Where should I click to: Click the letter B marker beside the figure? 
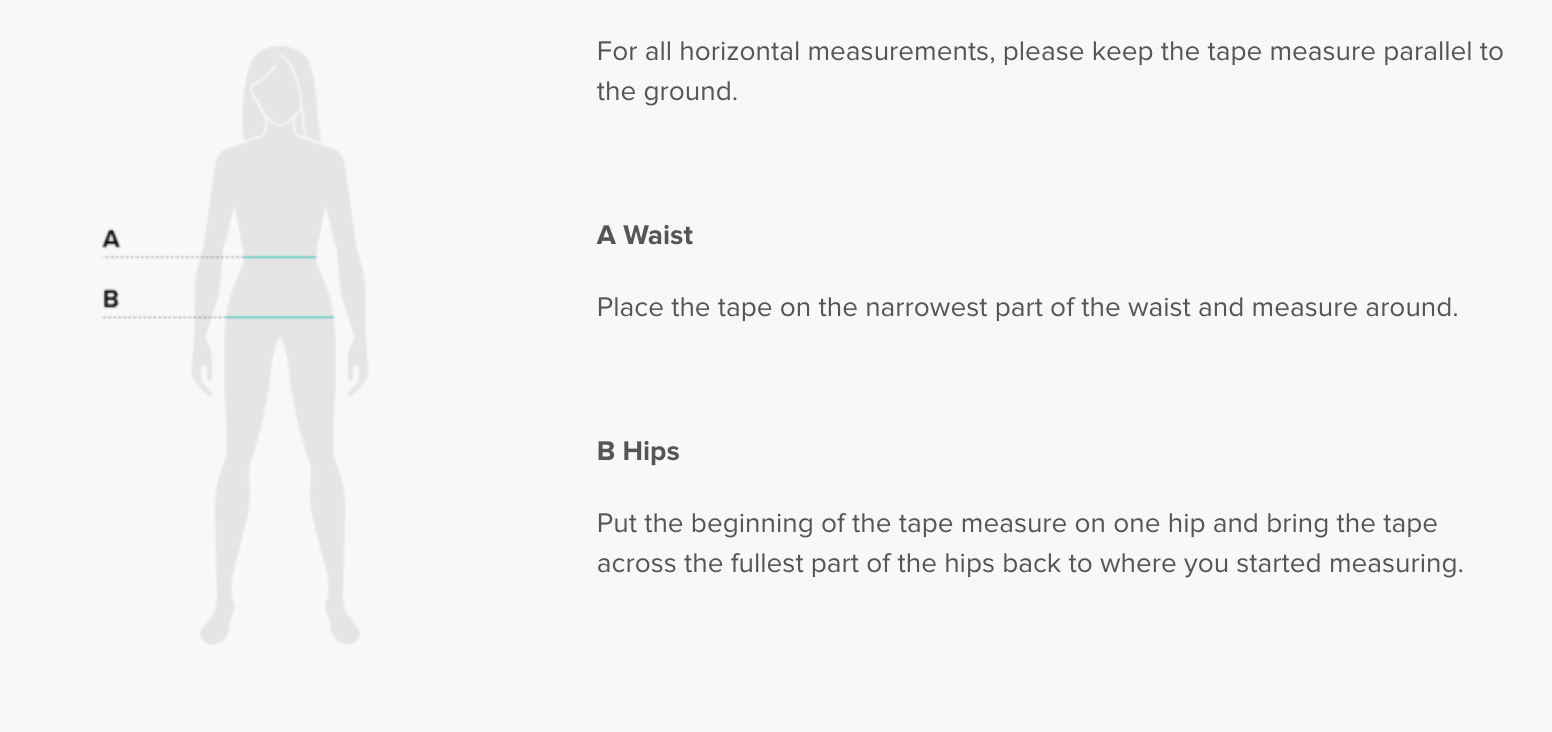point(111,298)
